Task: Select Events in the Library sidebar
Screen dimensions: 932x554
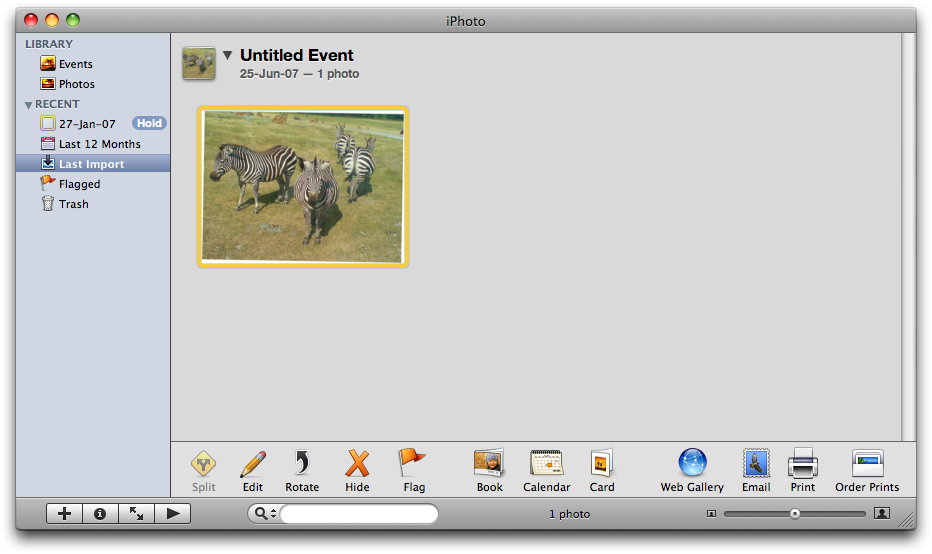Action: click(x=75, y=64)
